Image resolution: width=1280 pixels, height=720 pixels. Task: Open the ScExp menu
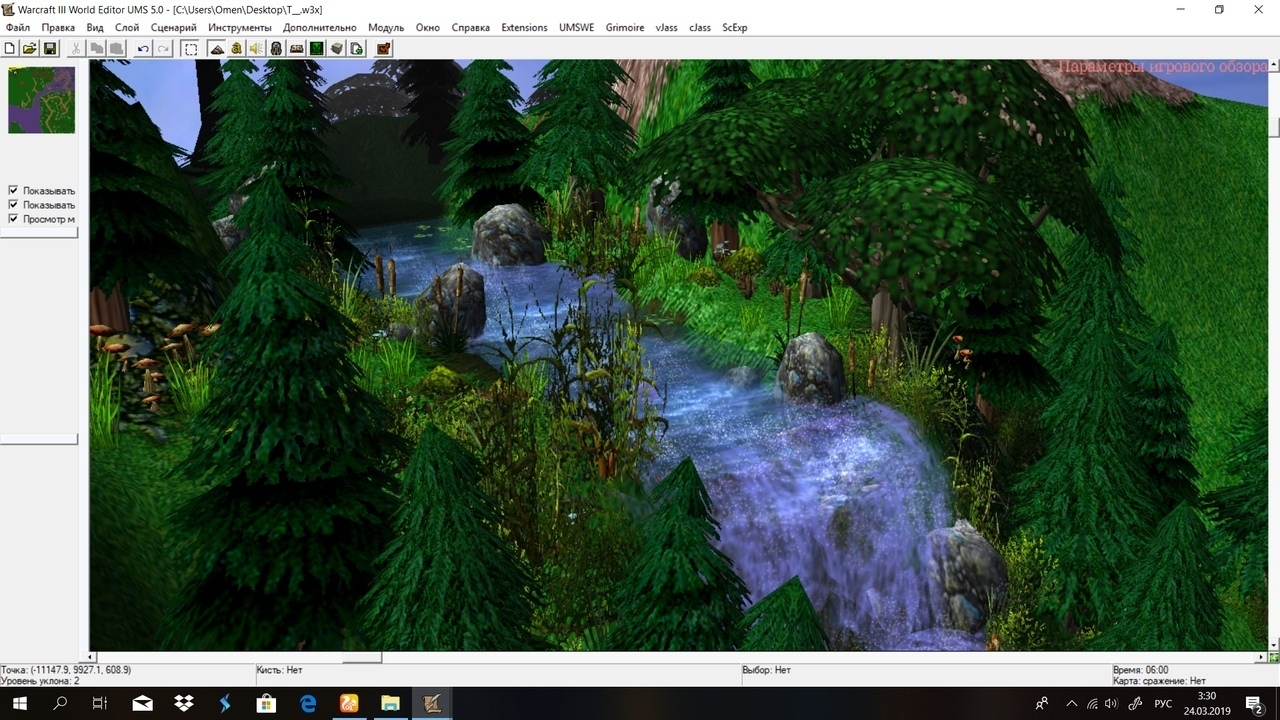(x=735, y=27)
